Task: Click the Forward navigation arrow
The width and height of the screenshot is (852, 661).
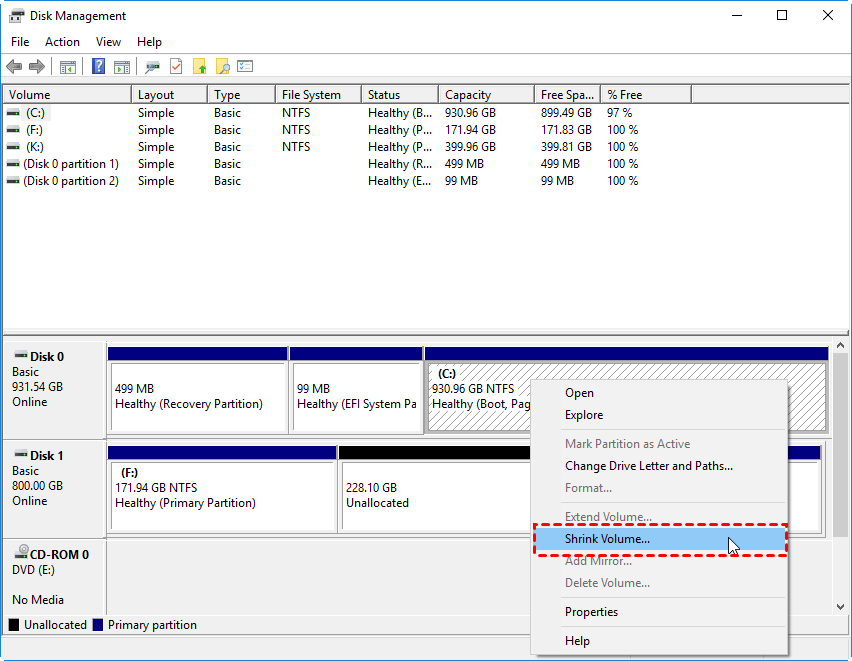Action: click(38, 66)
